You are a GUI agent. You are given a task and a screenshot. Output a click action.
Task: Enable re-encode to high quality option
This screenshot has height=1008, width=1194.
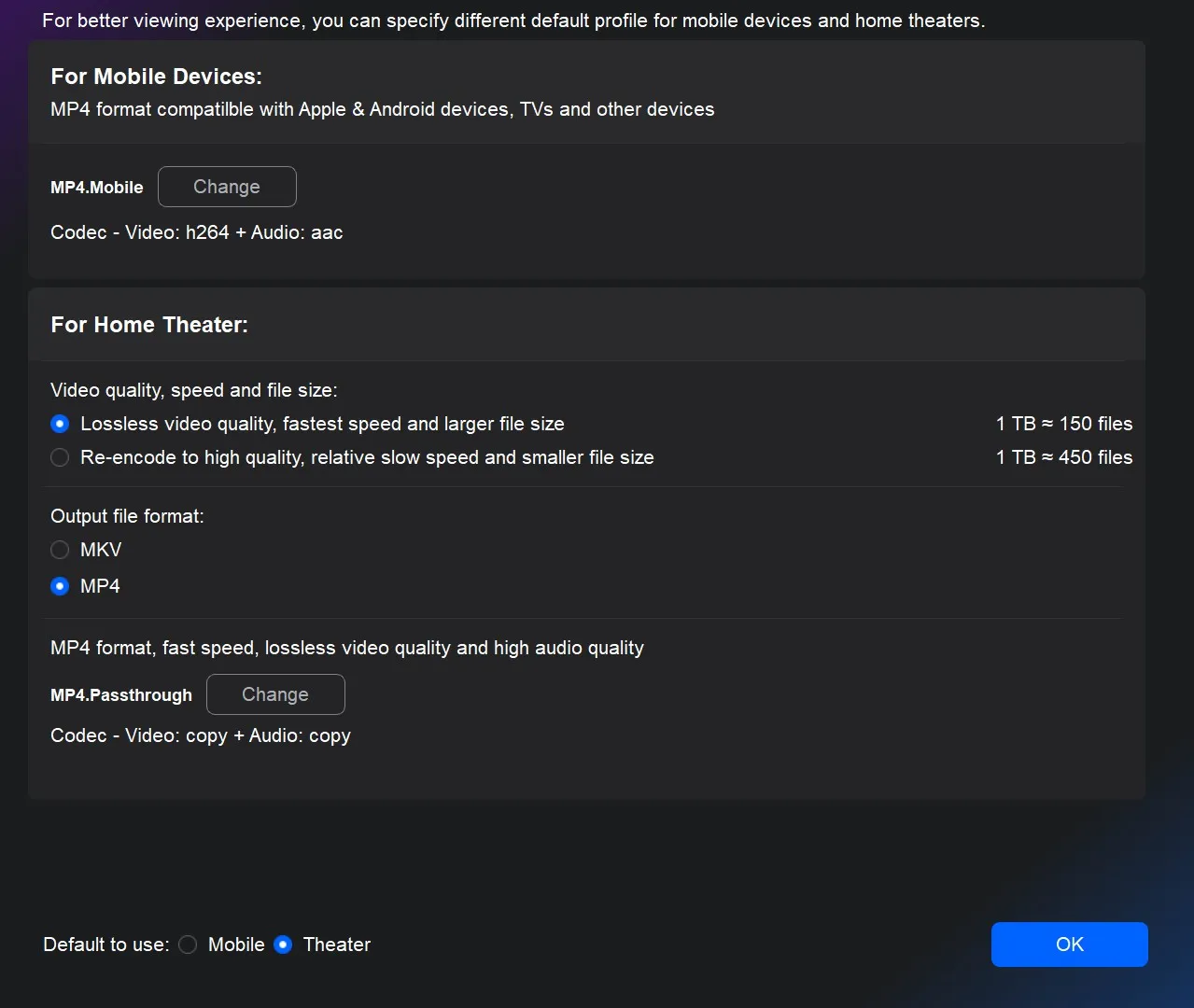(59, 457)
